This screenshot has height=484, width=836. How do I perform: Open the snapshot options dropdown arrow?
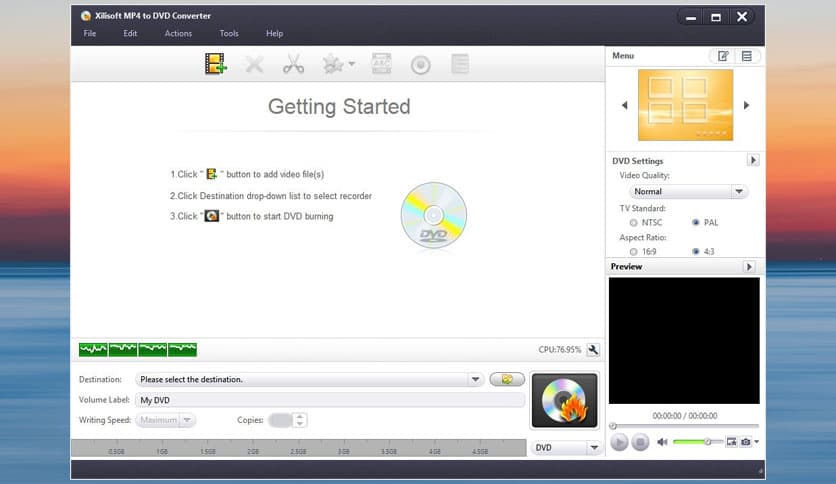coord(756,442)
